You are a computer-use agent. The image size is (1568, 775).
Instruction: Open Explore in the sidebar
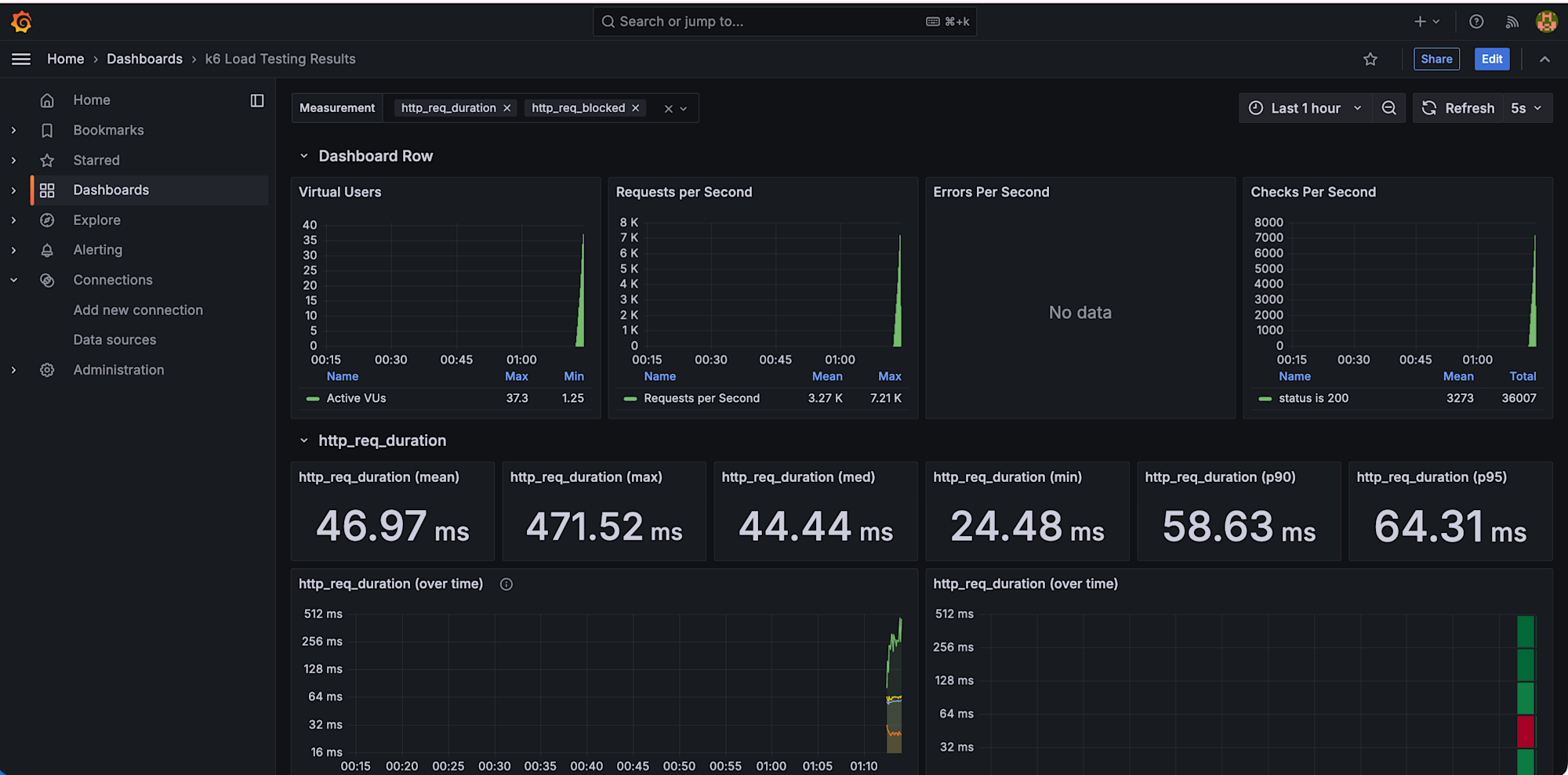[x=97, y=220]
